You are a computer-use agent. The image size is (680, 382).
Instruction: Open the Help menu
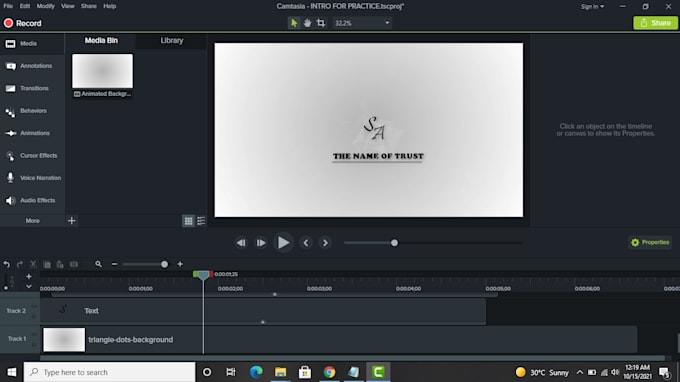point(110,6)
